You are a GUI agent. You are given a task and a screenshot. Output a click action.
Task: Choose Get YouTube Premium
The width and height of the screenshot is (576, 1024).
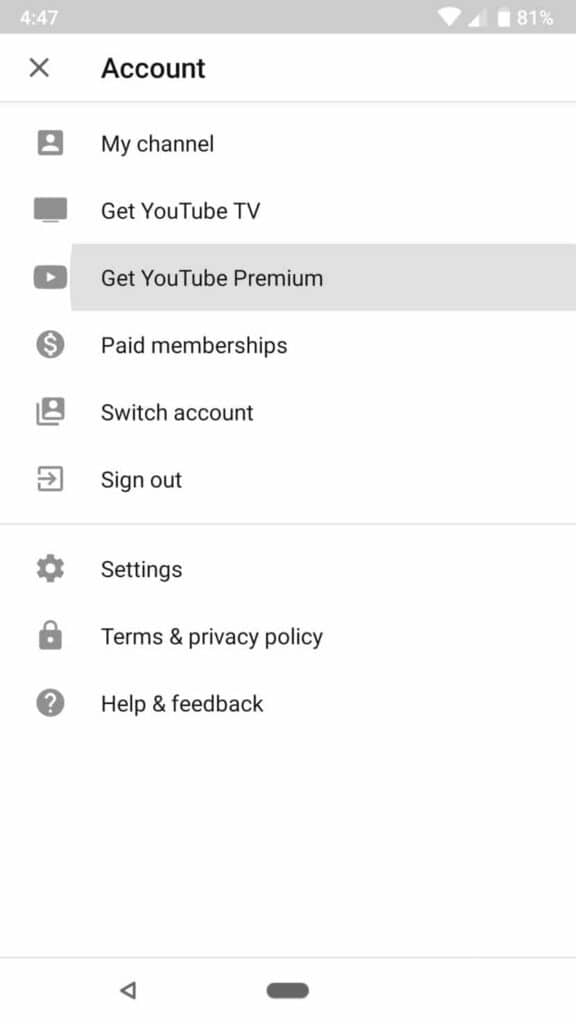click(x=288, y=278)
